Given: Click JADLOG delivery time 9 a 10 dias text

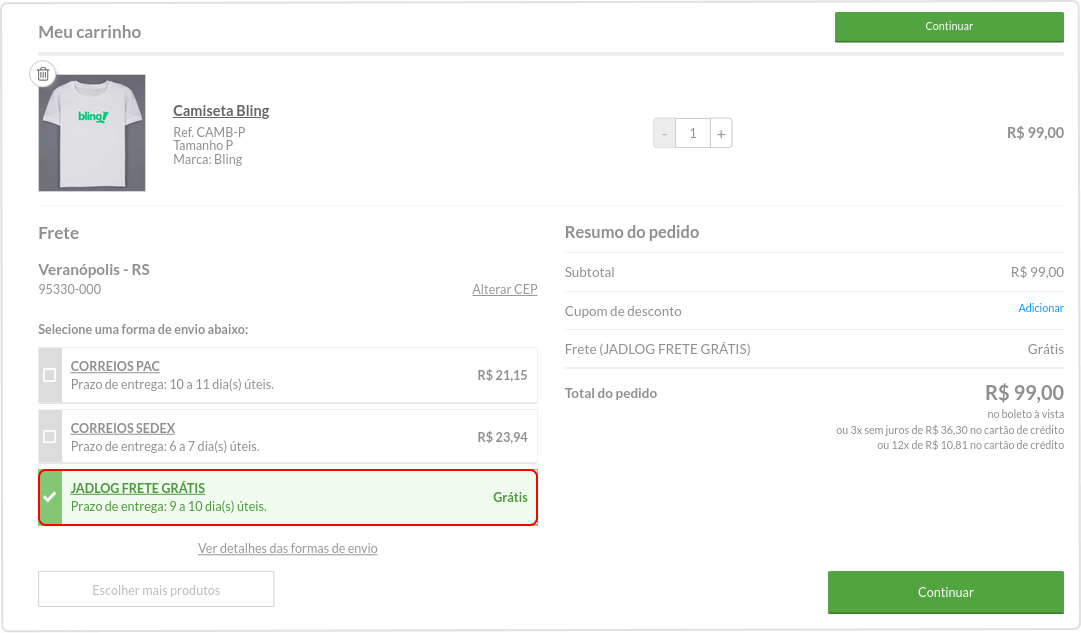Looking at the screenshot, I should [168, 506].
